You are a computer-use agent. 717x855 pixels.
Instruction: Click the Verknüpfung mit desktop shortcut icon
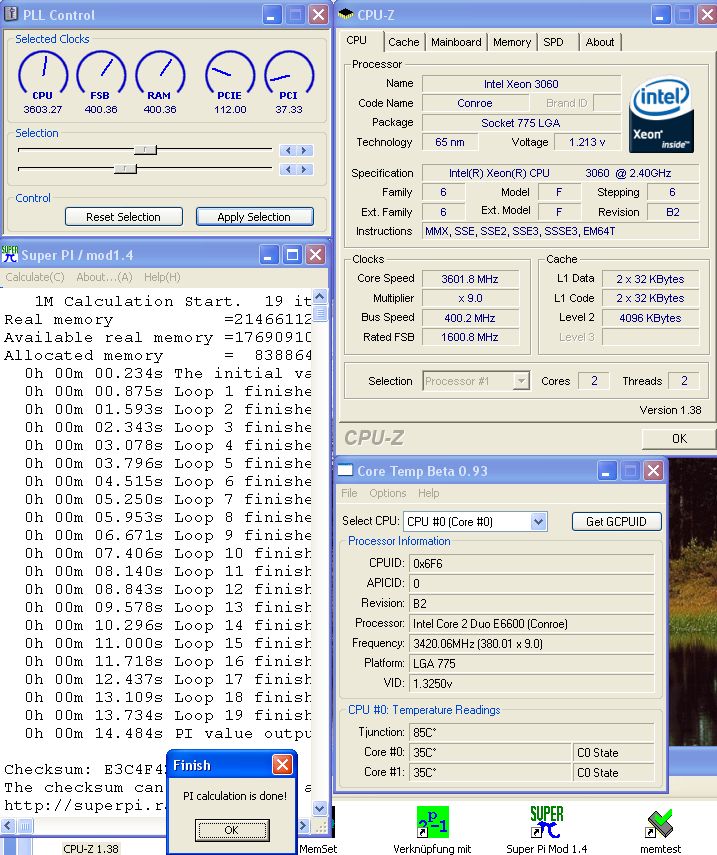pos(432,824)
